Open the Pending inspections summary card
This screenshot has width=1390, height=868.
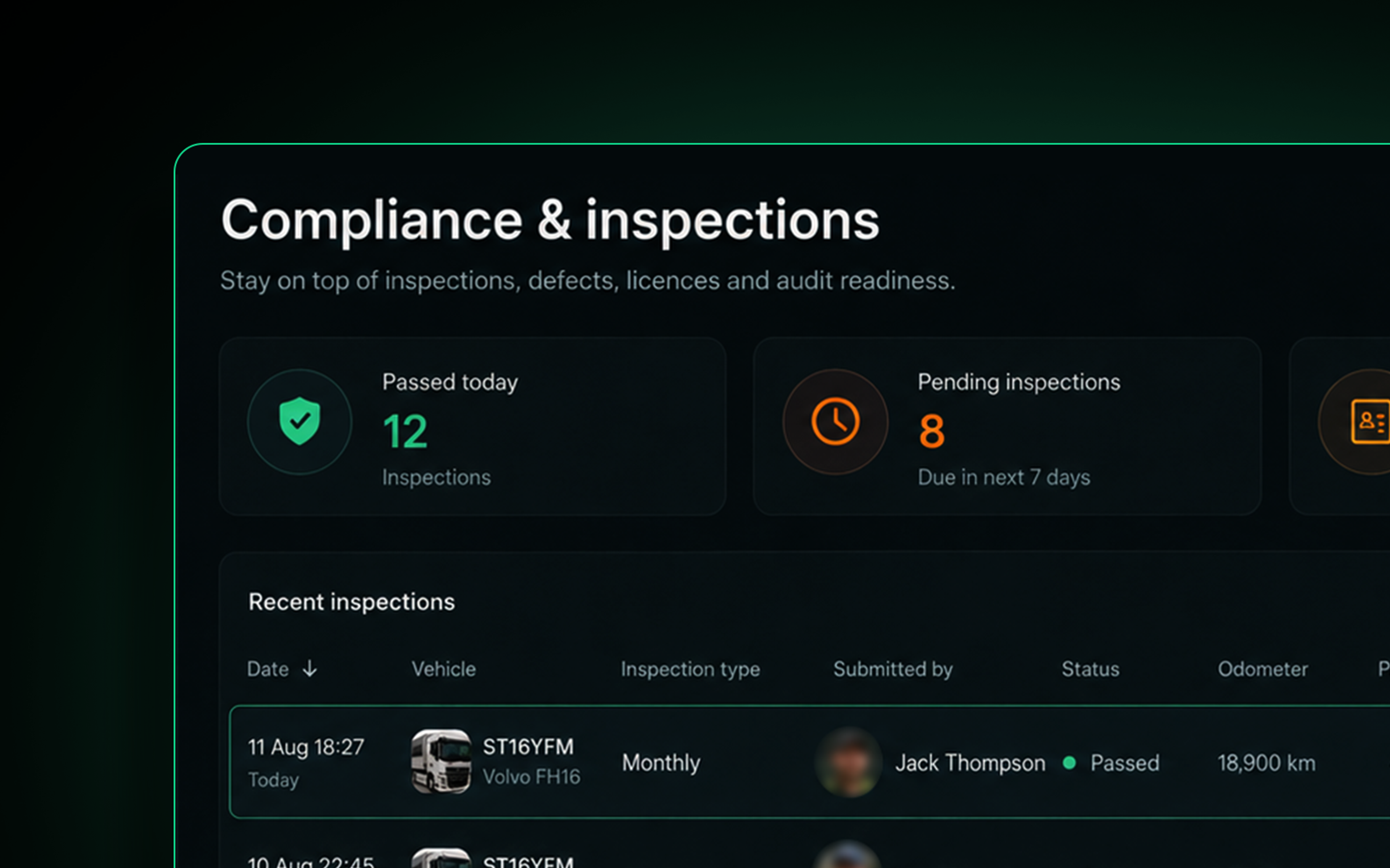click(1007, 426)
